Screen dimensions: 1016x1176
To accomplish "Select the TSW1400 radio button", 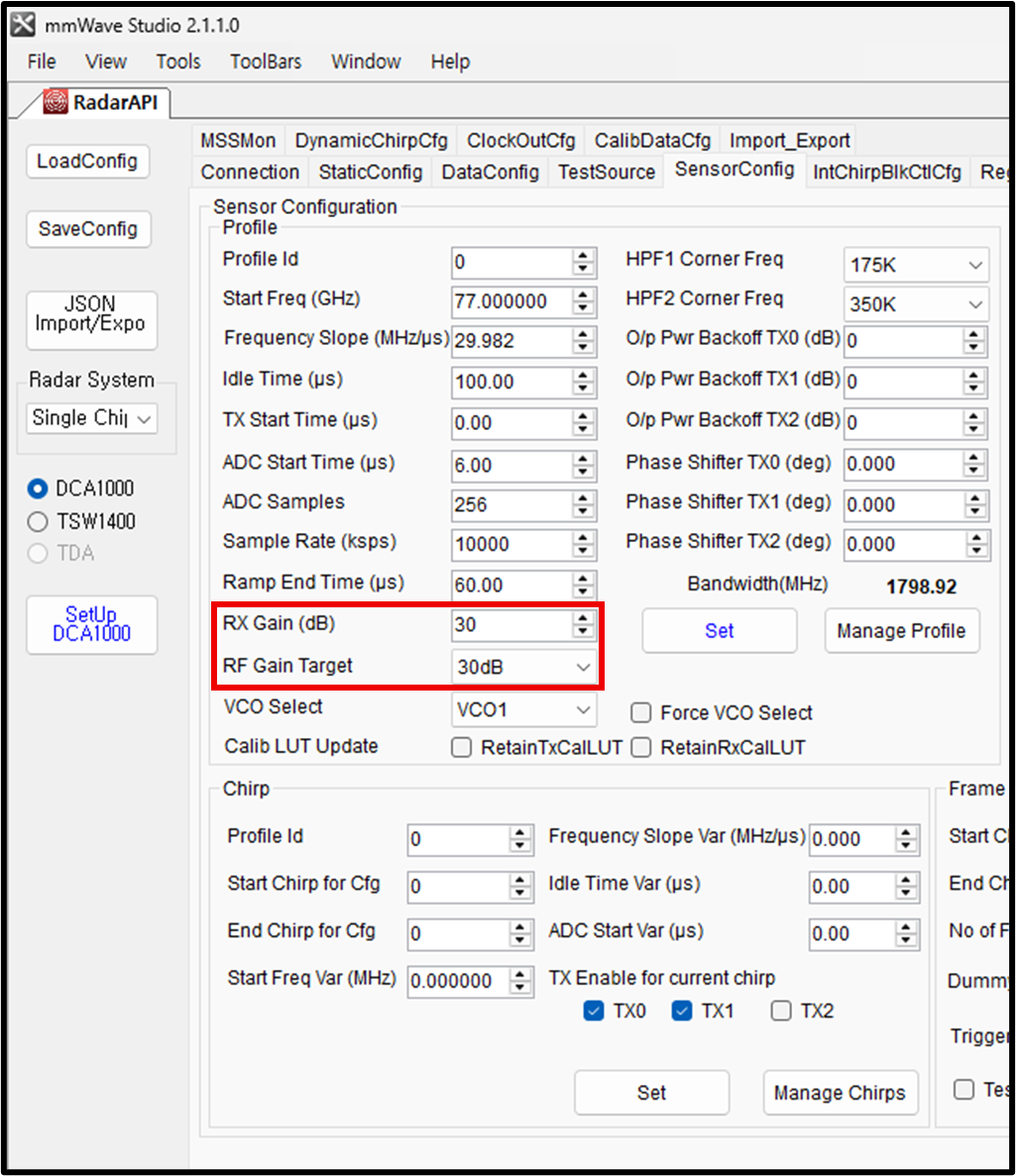I will (x=38, y=521).
